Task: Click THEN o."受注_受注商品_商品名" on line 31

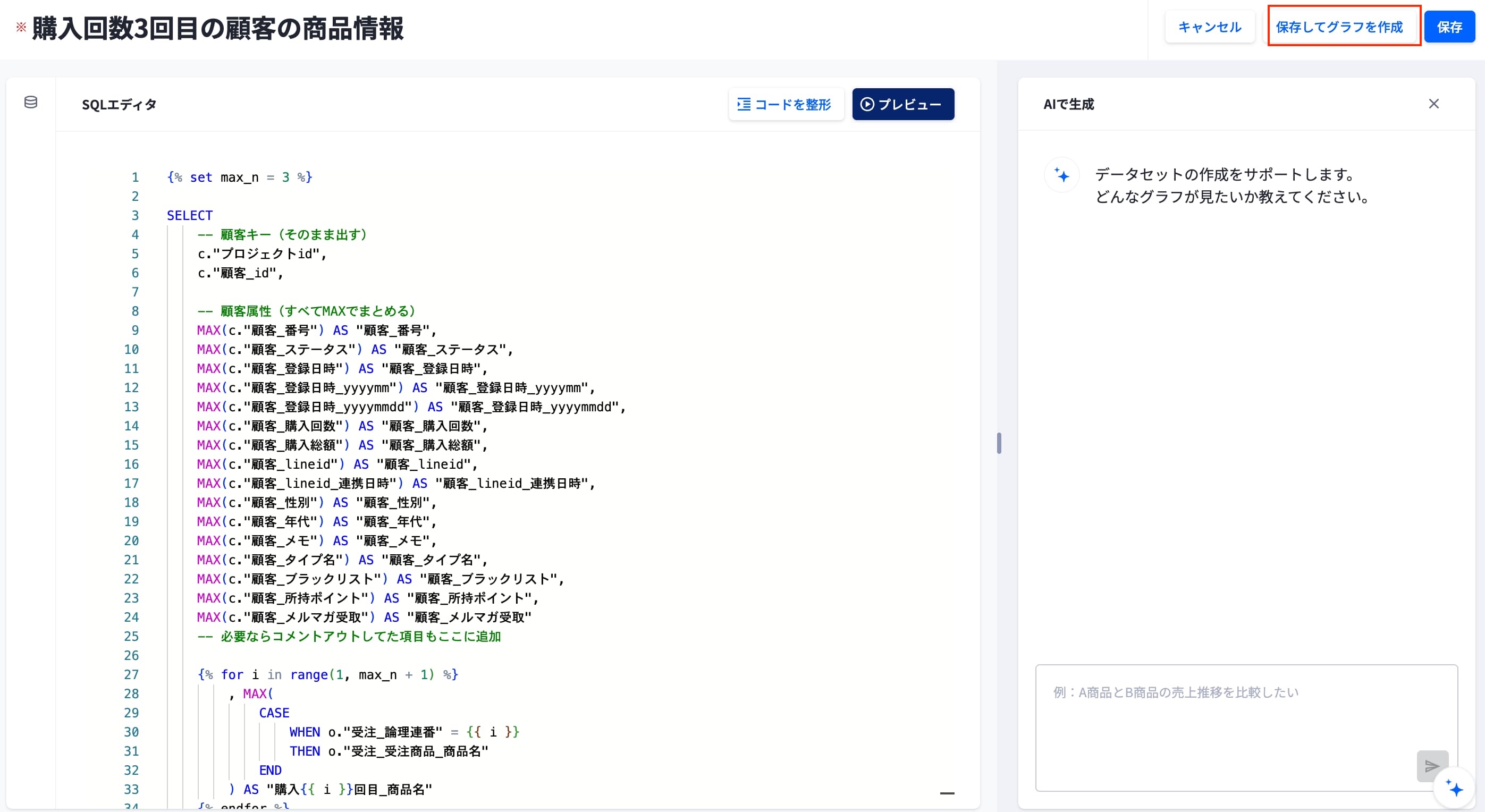Action: tap(389, 751)
